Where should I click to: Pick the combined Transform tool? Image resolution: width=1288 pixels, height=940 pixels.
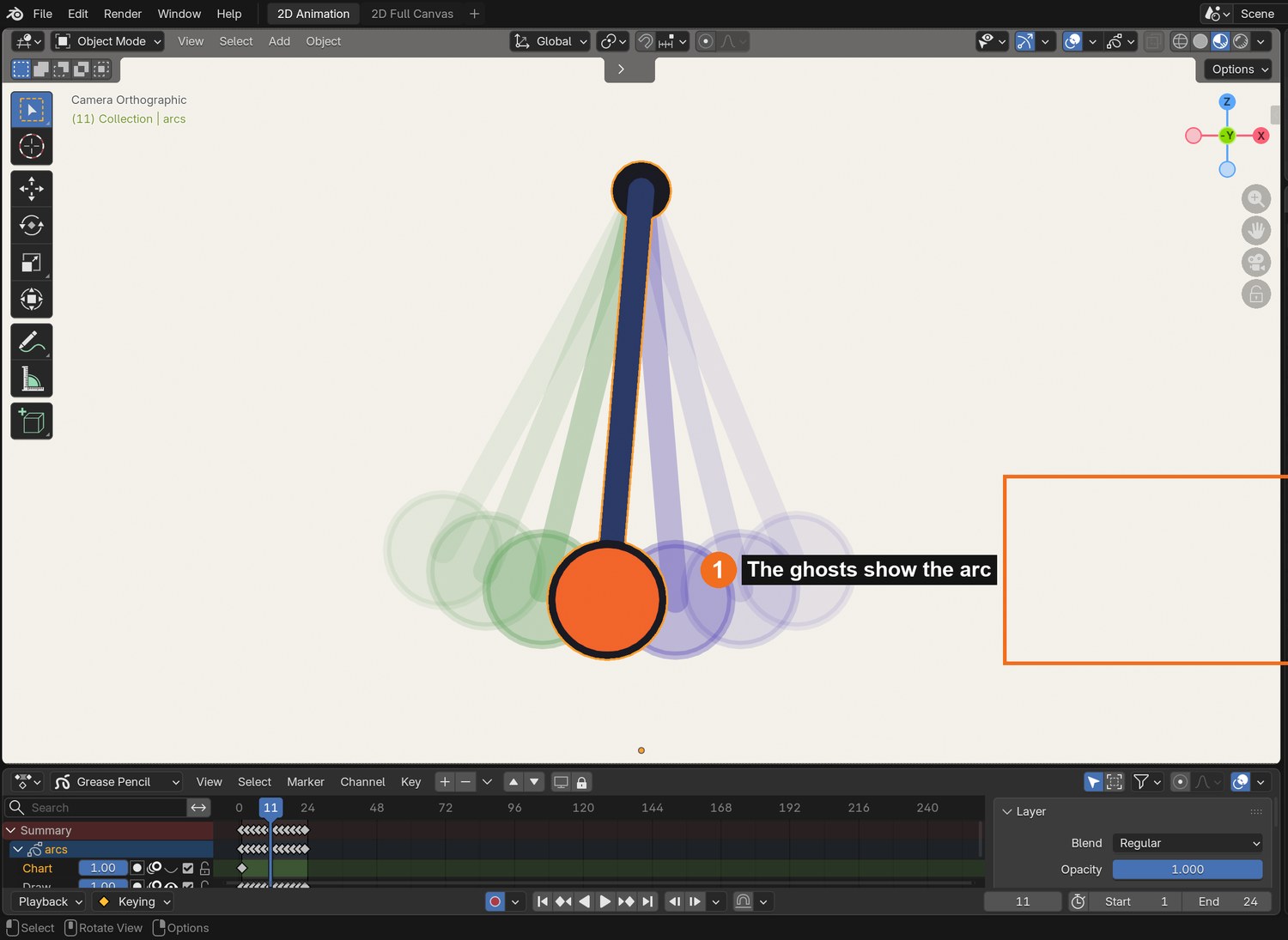click(x=32, y=300)
